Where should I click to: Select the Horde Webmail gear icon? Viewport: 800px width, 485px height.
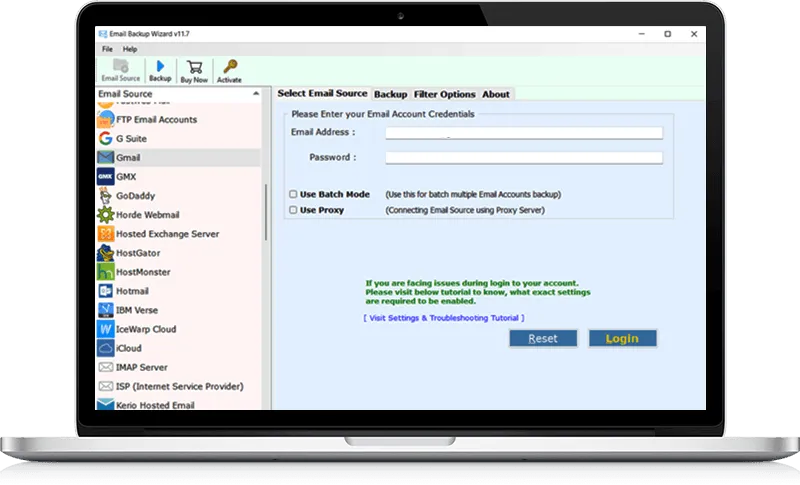pyautogui.click(x=106, y=215)
